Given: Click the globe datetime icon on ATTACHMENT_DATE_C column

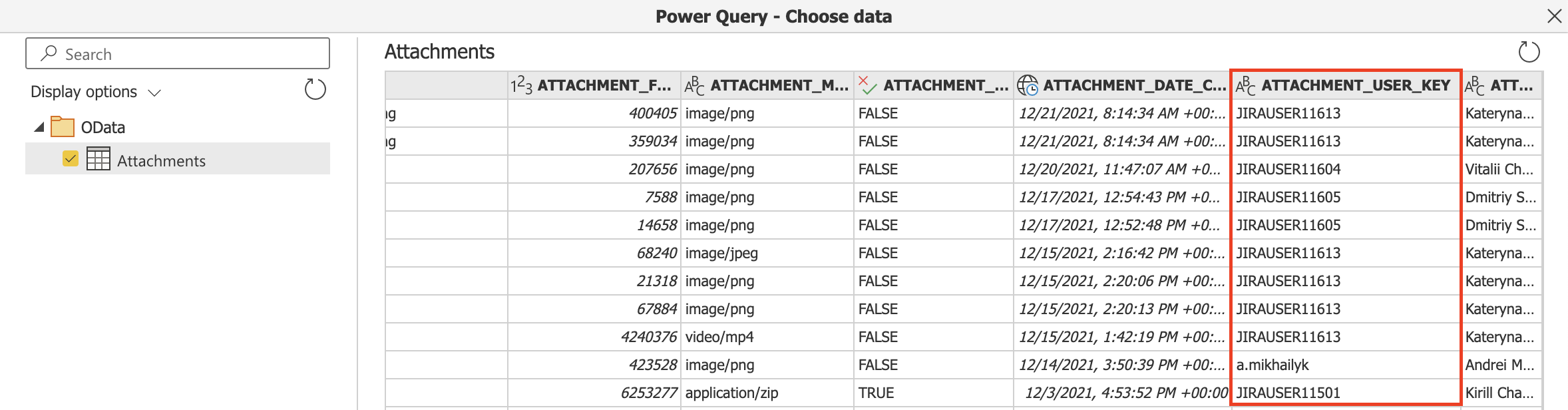Looking at the screenshot, I should pyautogui.click(x=1029, y=85).
